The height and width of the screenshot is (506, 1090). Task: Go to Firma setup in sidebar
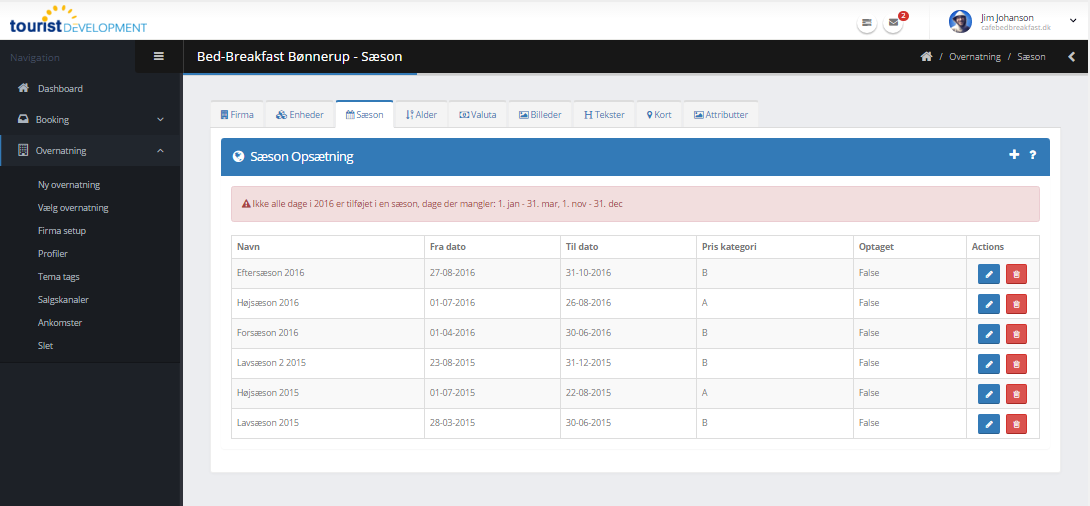62,230
